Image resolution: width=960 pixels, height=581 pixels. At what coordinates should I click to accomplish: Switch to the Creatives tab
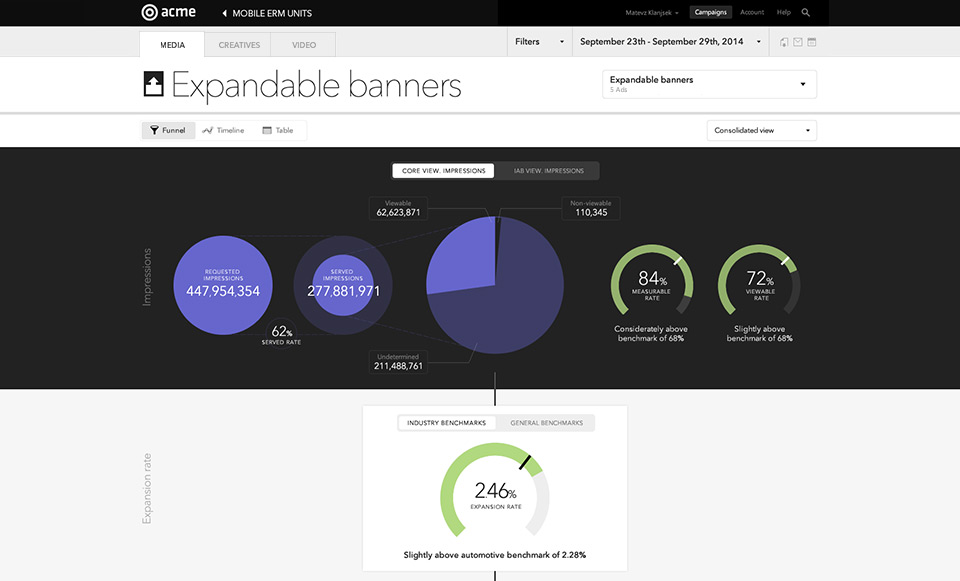(x=239, y=45)
